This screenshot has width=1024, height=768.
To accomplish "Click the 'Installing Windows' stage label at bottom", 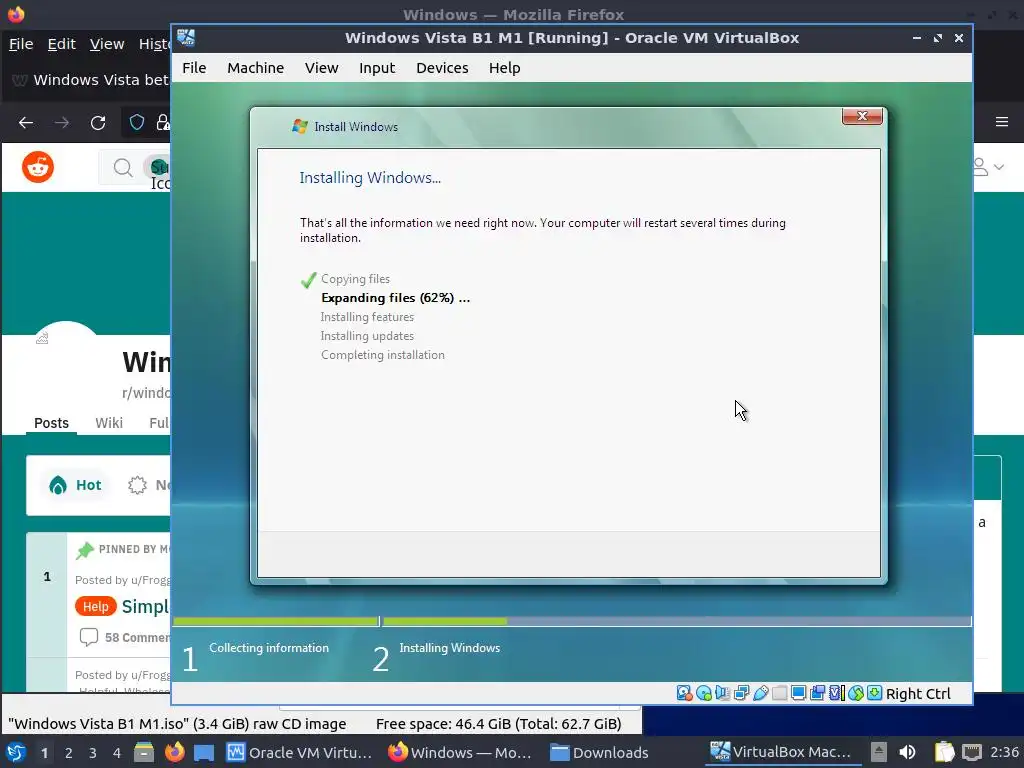I will tap(450, 648).
